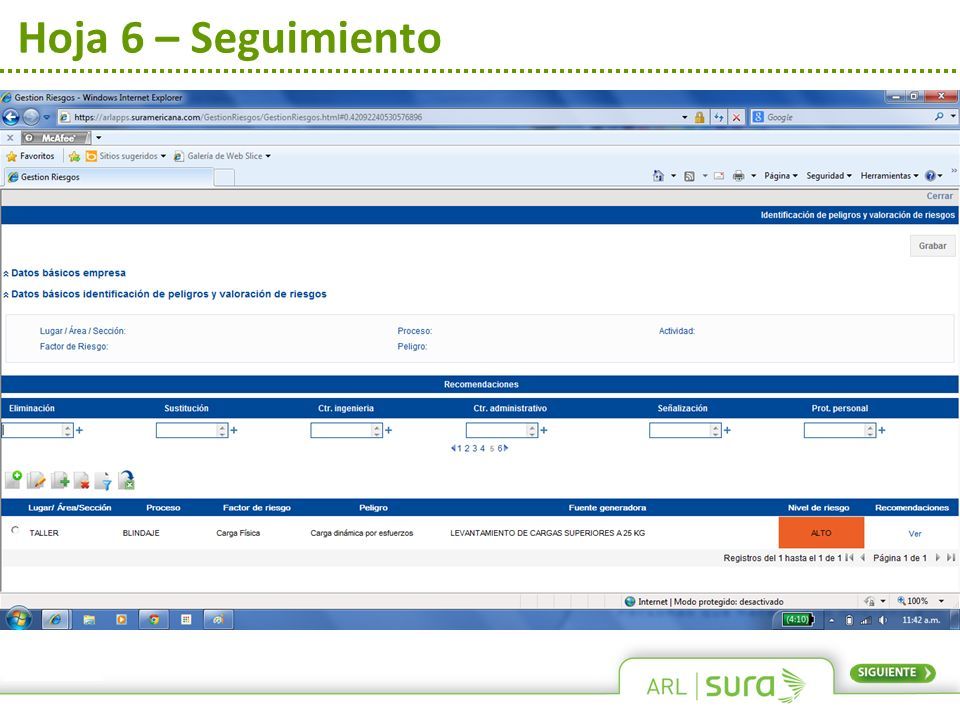Click the browser back arrow button
This screenshot has height=720, width=960.
coord(11,117)
